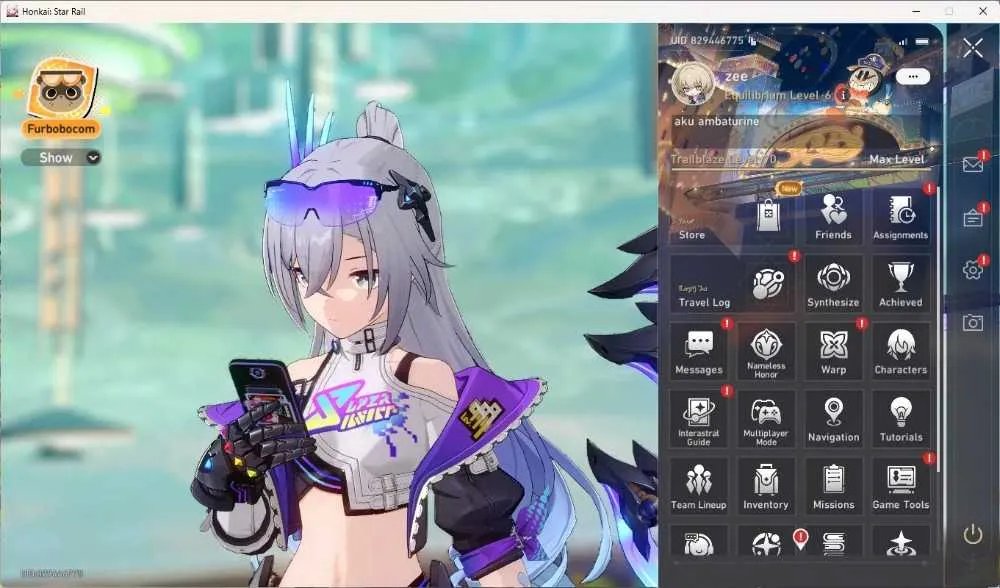The height and width of the screenshot is (588, 1000).
Task: Click the UID 829446775 text
Action: click(x=707, y=40)
